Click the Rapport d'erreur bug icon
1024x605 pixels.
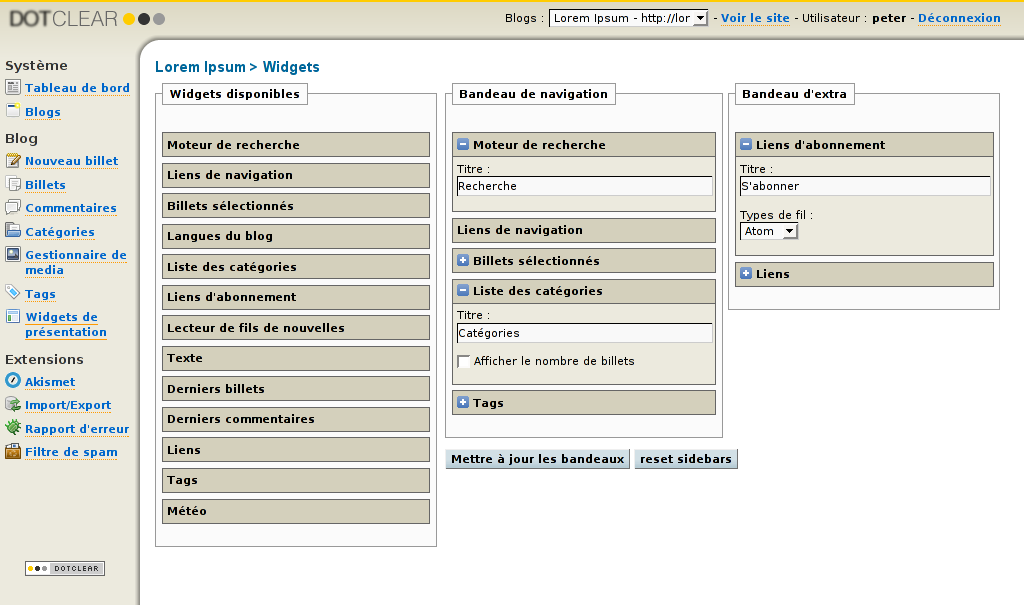coord(12,428)
